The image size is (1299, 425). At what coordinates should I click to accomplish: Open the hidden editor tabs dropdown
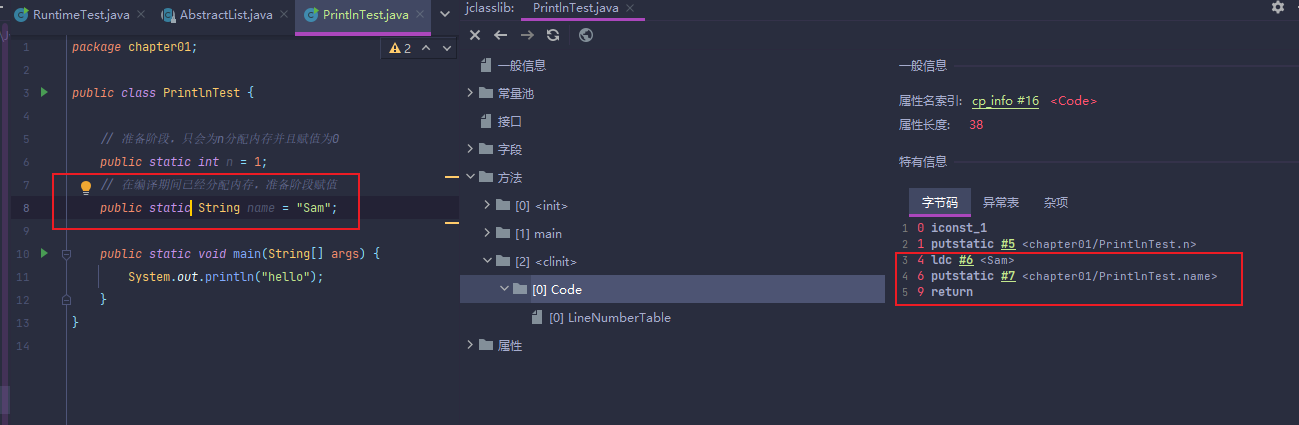click(445, 15)
